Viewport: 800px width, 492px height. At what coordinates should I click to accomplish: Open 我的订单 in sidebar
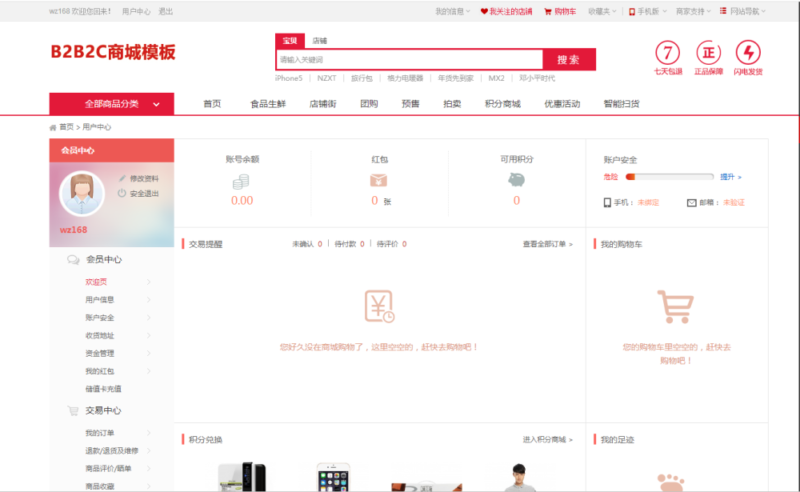click(99, 433)
